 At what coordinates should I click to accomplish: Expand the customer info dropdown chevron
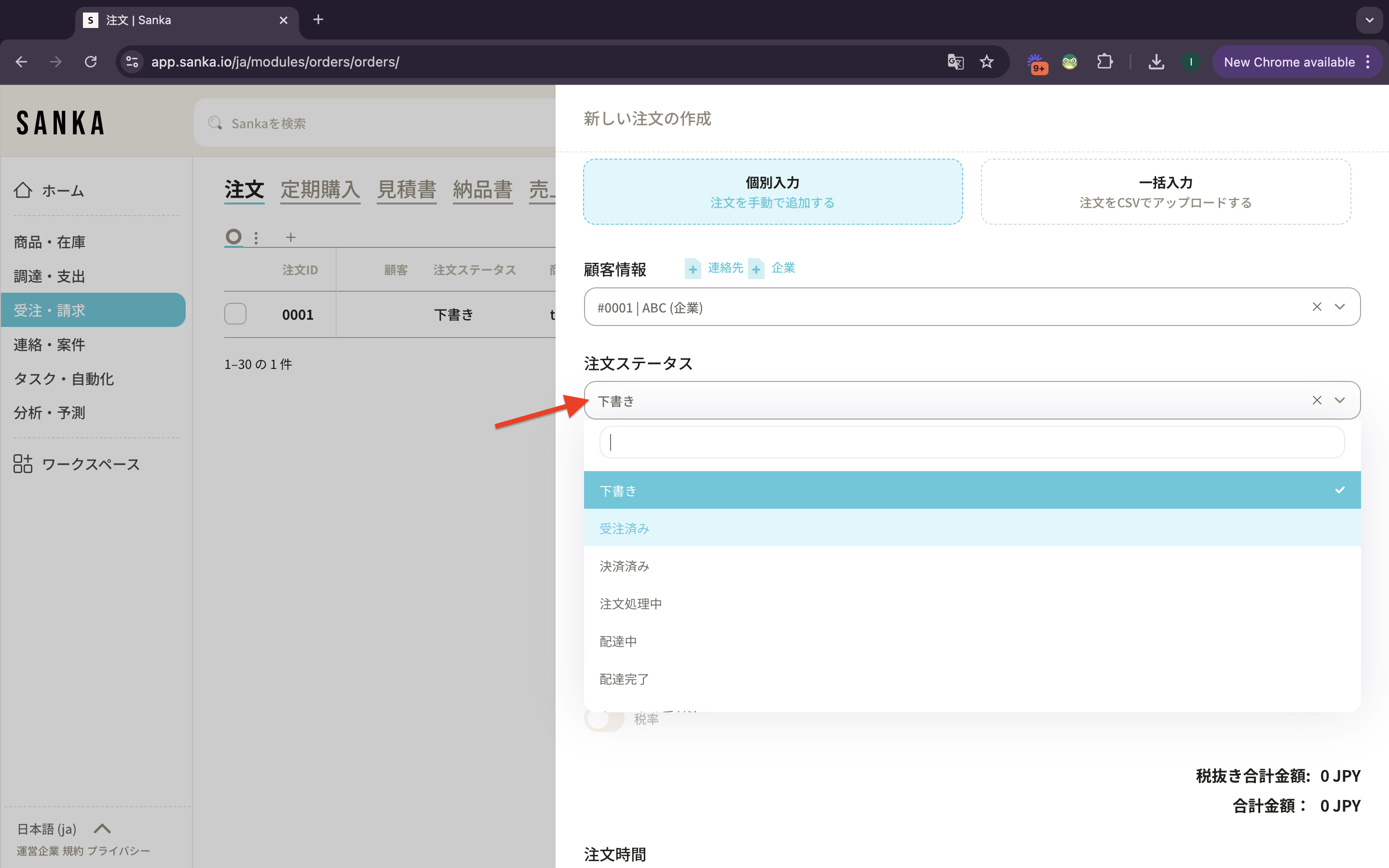coord(1340,307)
